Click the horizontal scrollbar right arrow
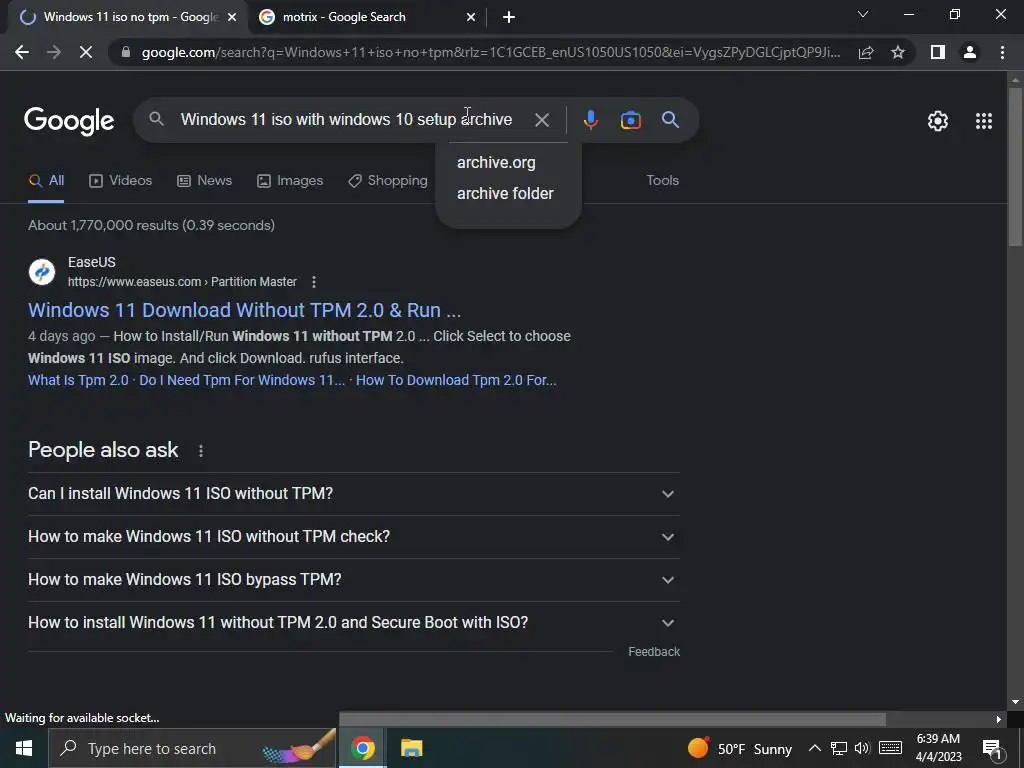The height and width of the screenshot is (768, 1024). [999, 720]
